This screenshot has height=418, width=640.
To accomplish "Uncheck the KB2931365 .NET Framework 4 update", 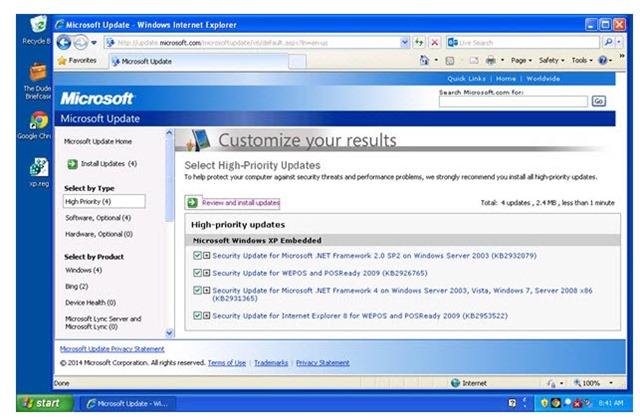I will pyautogui.click(x=197, y=290).
